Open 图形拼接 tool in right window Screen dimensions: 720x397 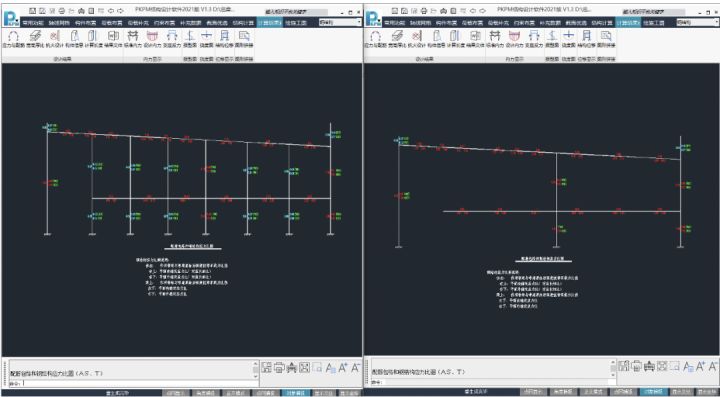click(x=606, y=39)
